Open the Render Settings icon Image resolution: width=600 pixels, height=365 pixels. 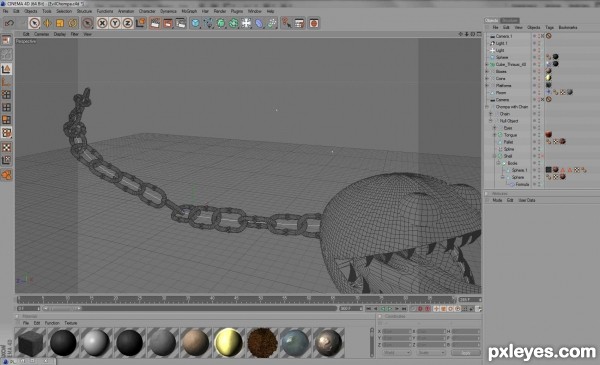click(181, 23)
